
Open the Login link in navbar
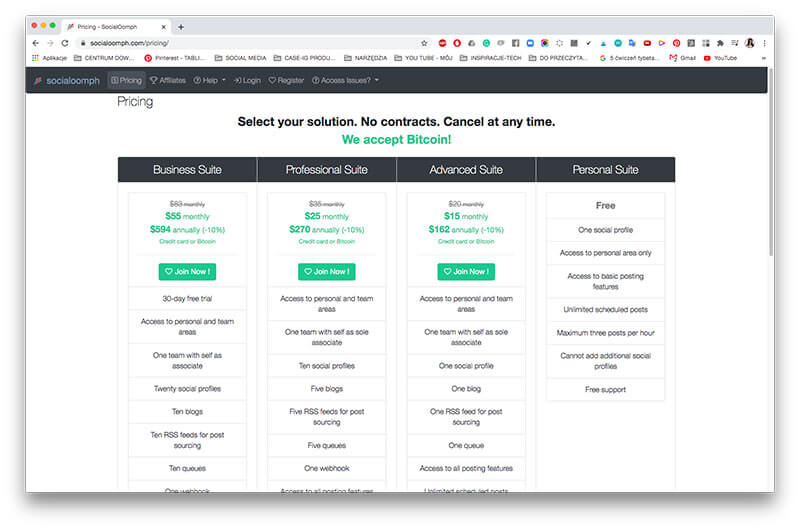(x=247, y=80)
